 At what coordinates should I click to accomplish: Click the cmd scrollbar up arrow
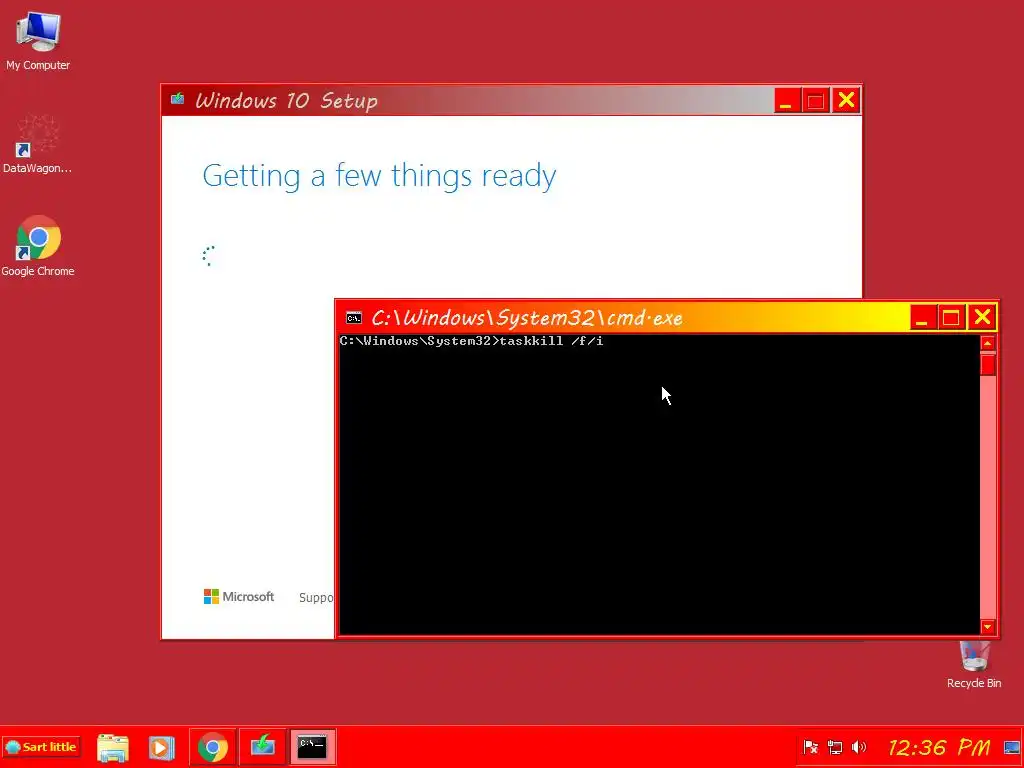pos(987,343)
